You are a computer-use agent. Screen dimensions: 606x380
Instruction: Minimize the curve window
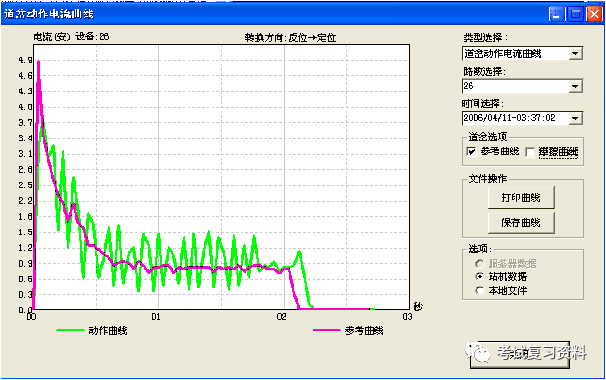tap(556, 14)
